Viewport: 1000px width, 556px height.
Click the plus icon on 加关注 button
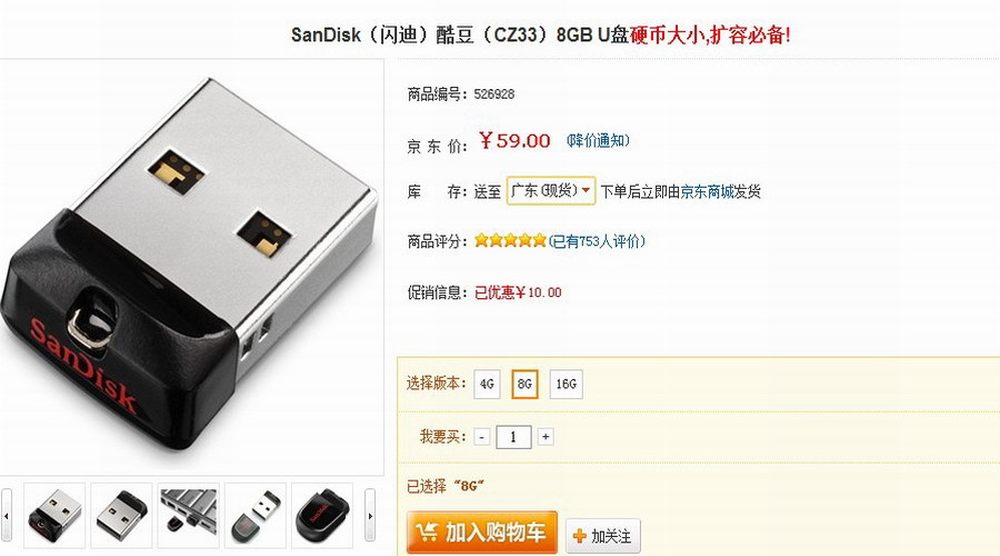(579, 536)
